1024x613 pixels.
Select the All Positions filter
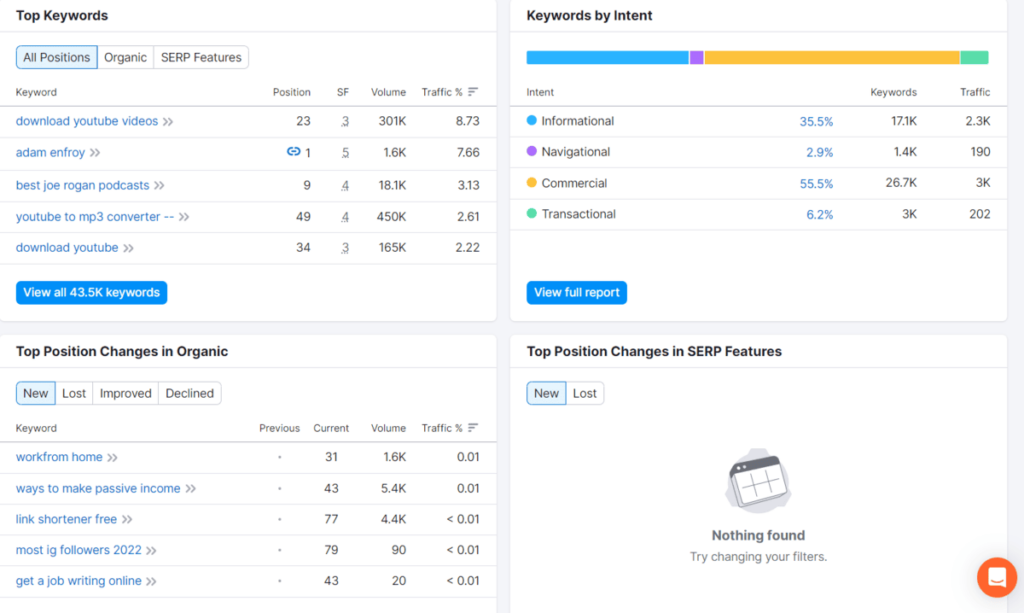tap(57, 57)
